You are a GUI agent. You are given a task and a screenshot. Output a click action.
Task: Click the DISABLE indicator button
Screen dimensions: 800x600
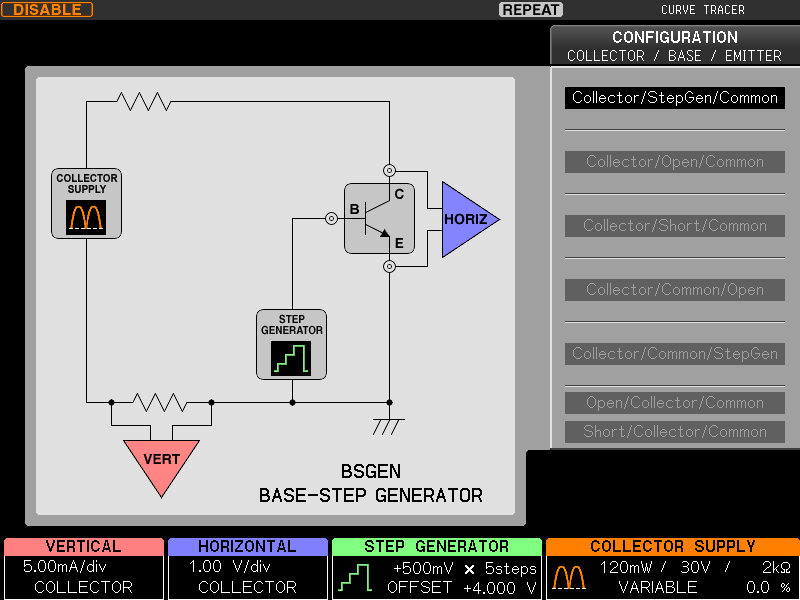point(47,10)
